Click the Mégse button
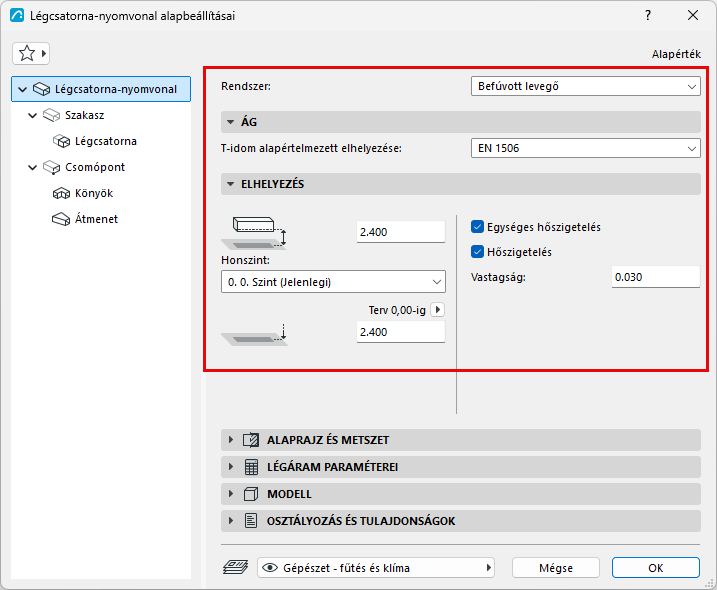717x590 pixels. click(556, 568)
